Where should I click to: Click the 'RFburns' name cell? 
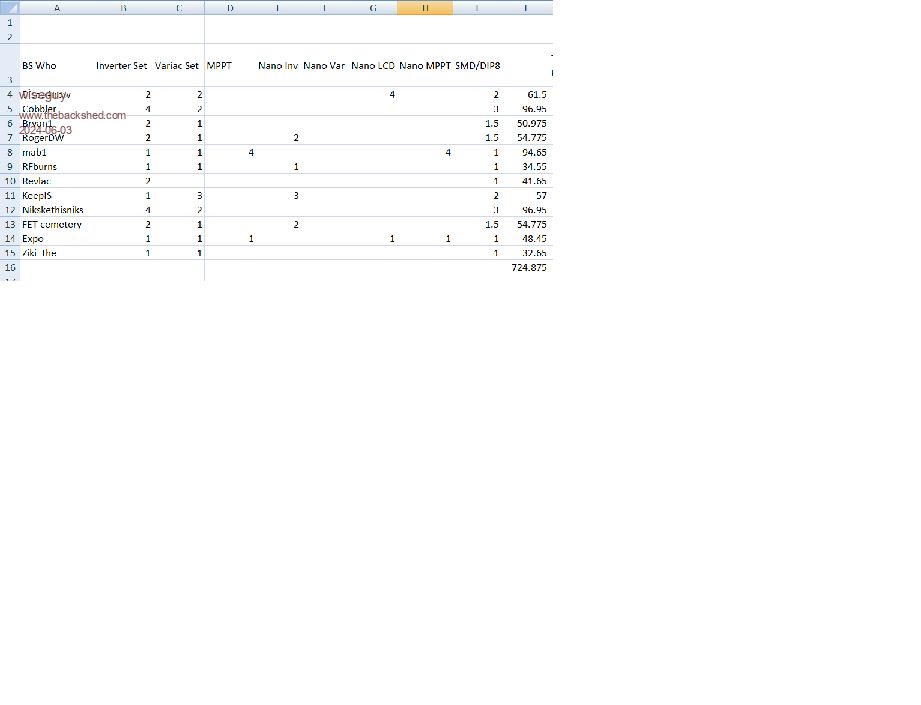40,166
